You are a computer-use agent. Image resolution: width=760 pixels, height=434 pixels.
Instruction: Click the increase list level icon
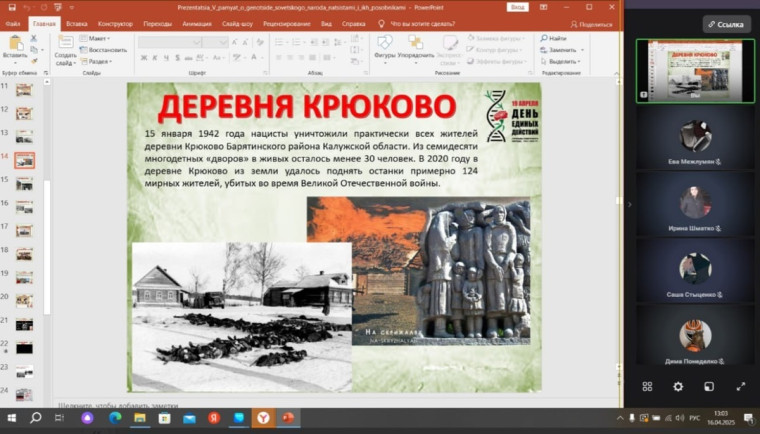[x=326, y=43]
